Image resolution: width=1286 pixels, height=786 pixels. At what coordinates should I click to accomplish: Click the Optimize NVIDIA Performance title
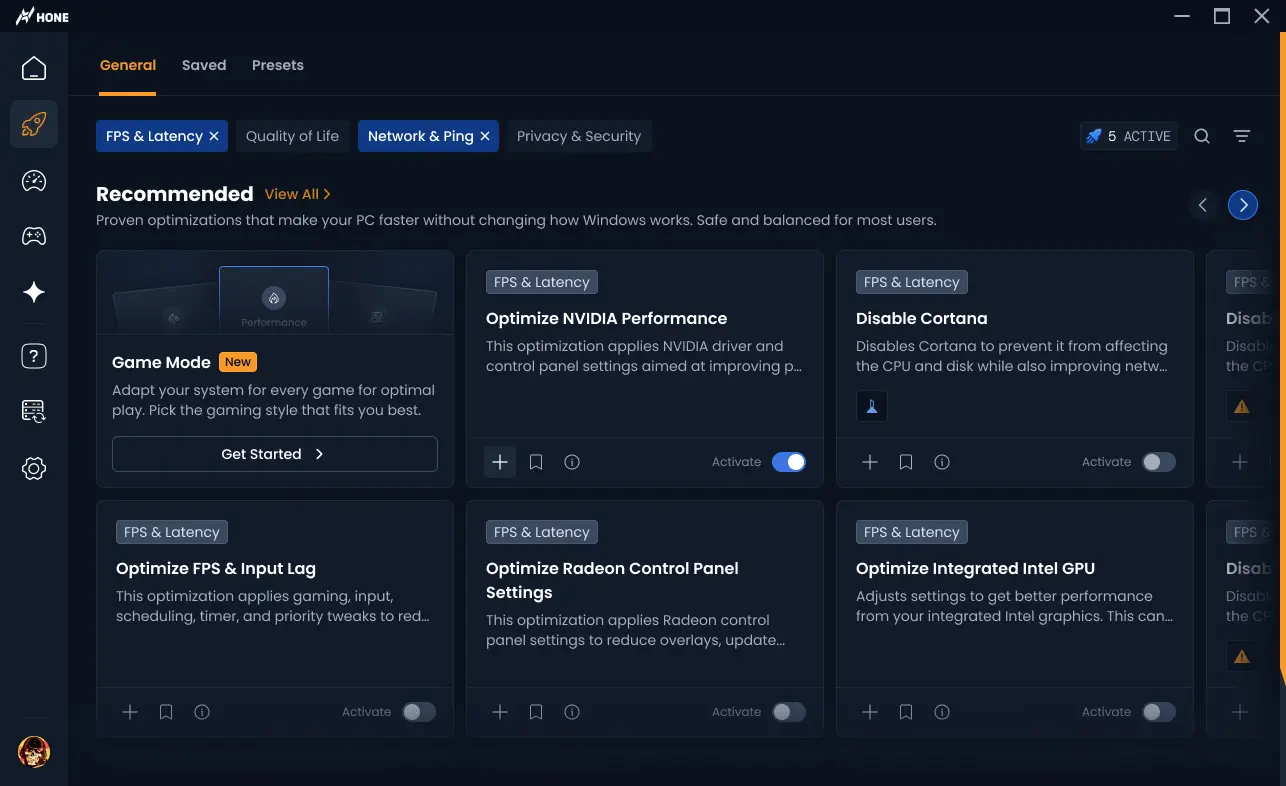coord(606,318)
